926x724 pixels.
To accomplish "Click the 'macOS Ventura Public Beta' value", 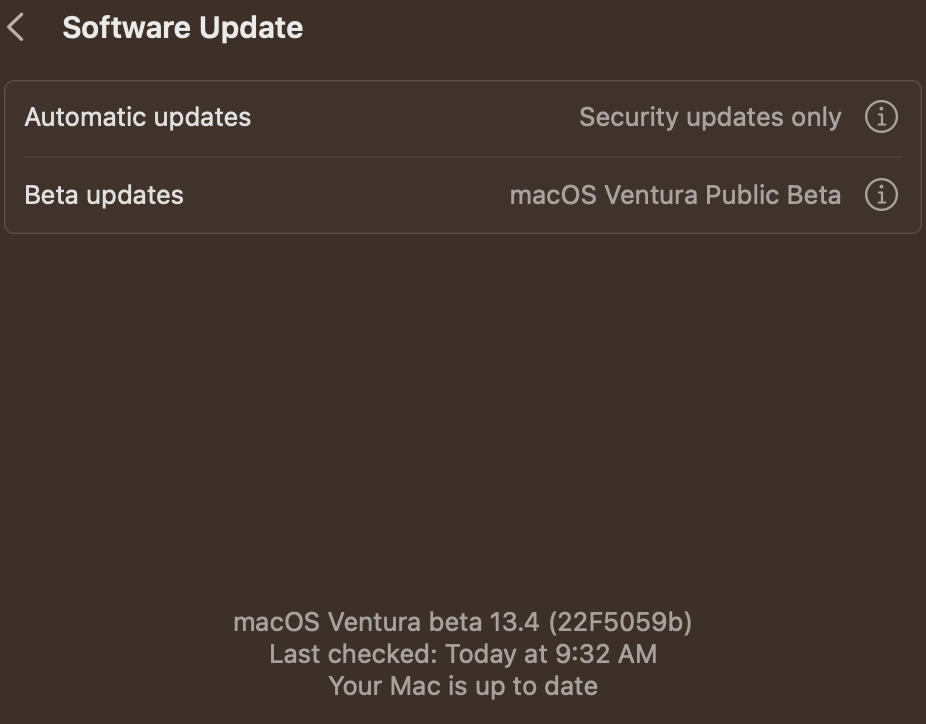I will pos(675,195).
